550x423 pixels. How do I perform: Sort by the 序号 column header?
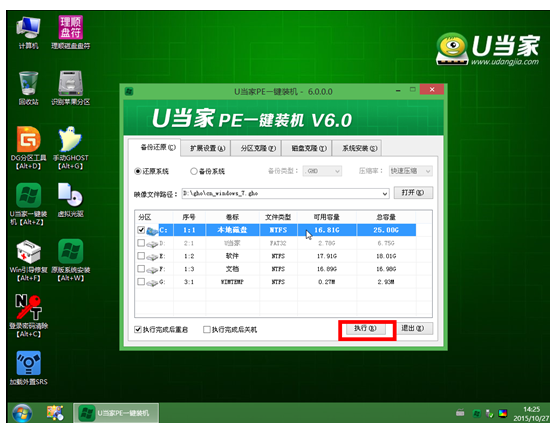pos(189,217)
